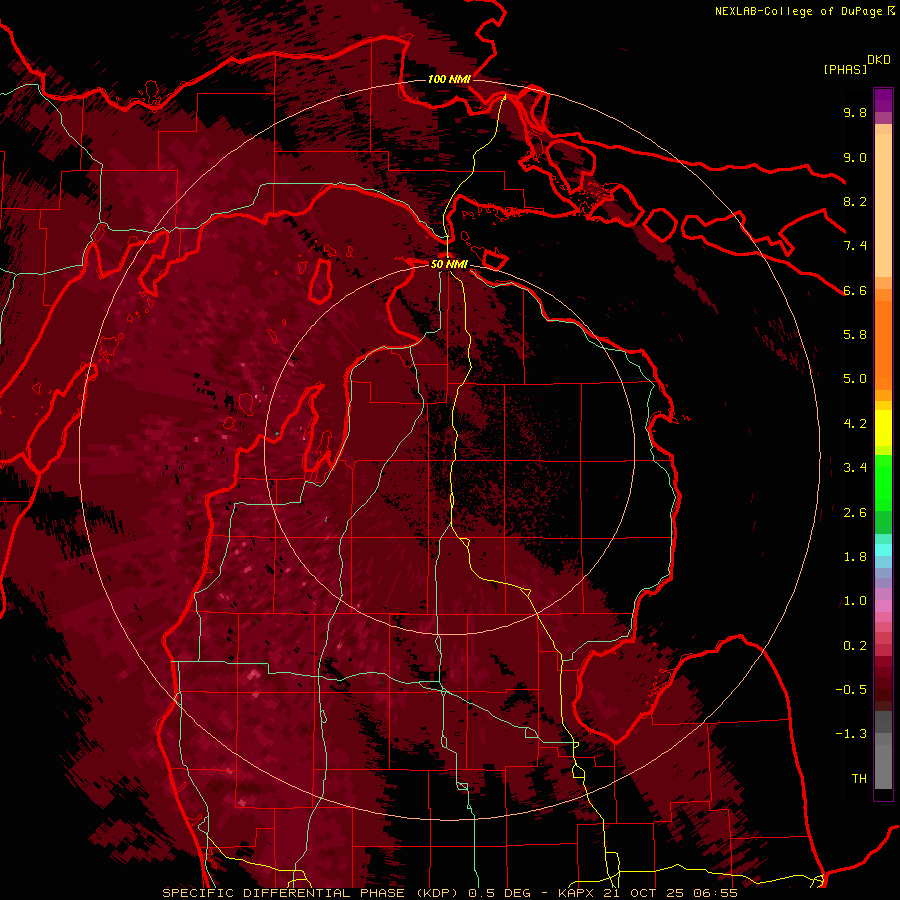
Task: Click the [PHAS] legend label
Action: (x=845, y=69)
